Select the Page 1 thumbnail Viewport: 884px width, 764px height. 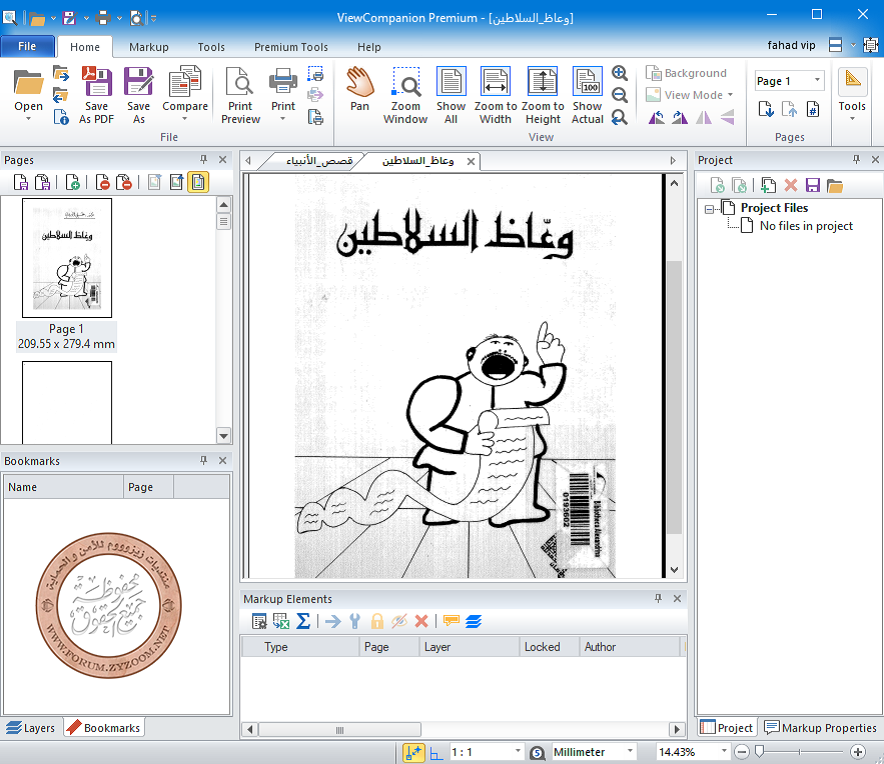click(x=67, y=258)
